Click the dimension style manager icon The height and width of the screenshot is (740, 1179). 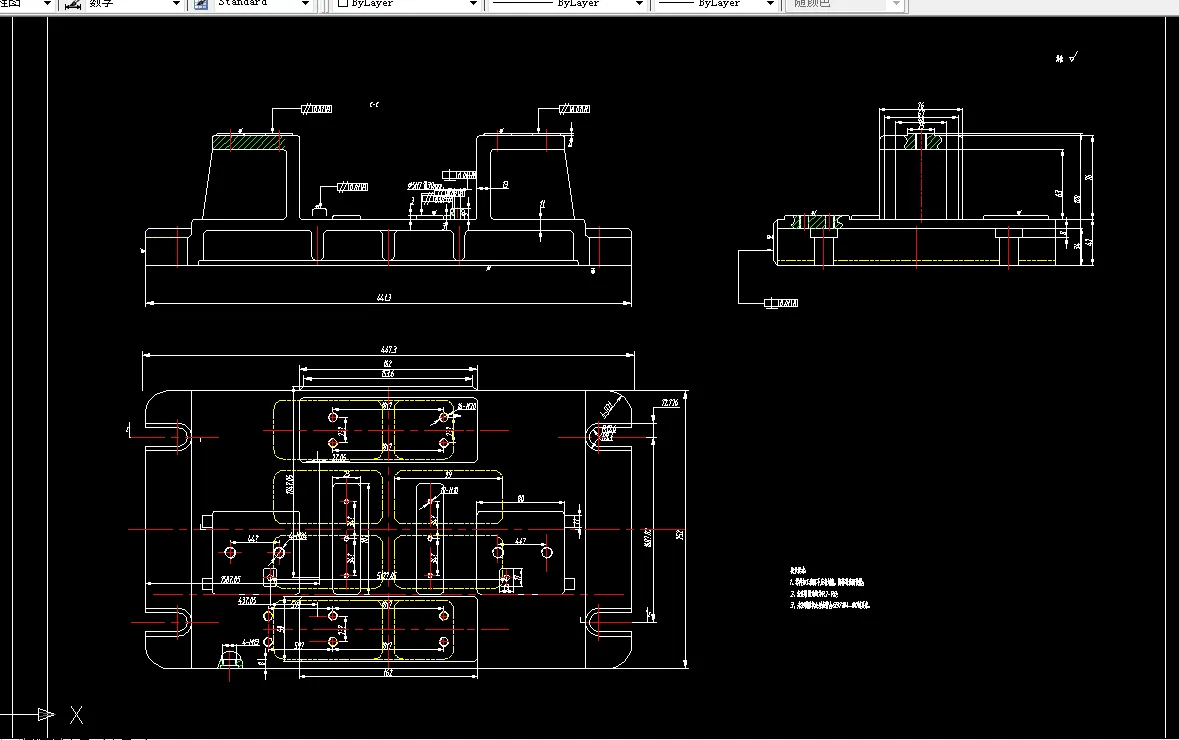point(73,4)
